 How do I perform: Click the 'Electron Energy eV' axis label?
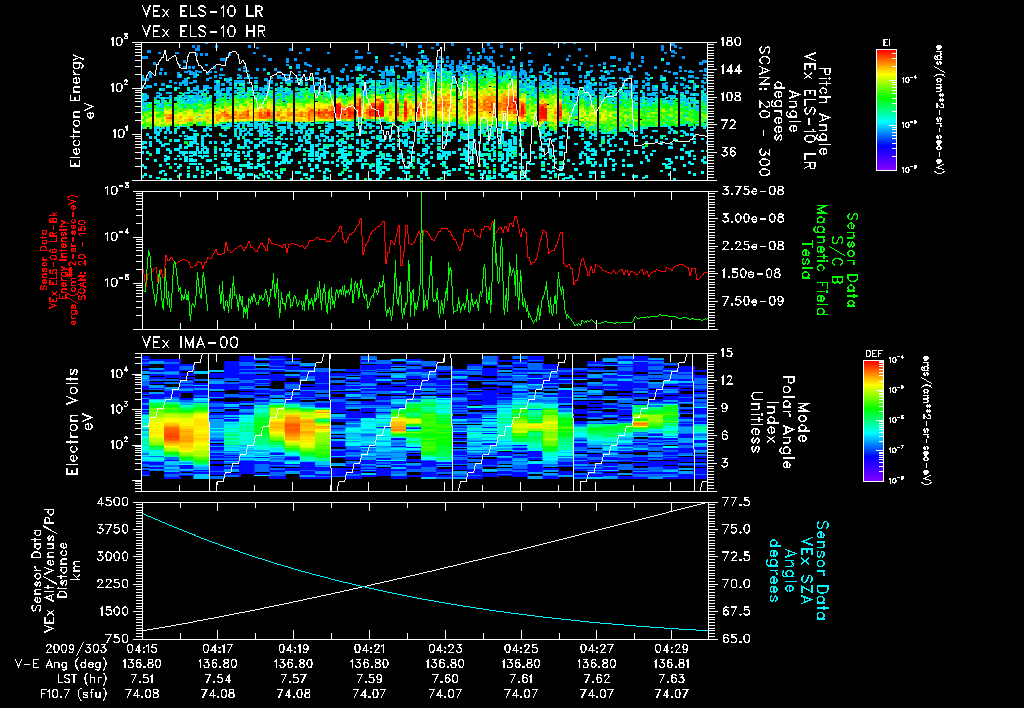(83, 111)
